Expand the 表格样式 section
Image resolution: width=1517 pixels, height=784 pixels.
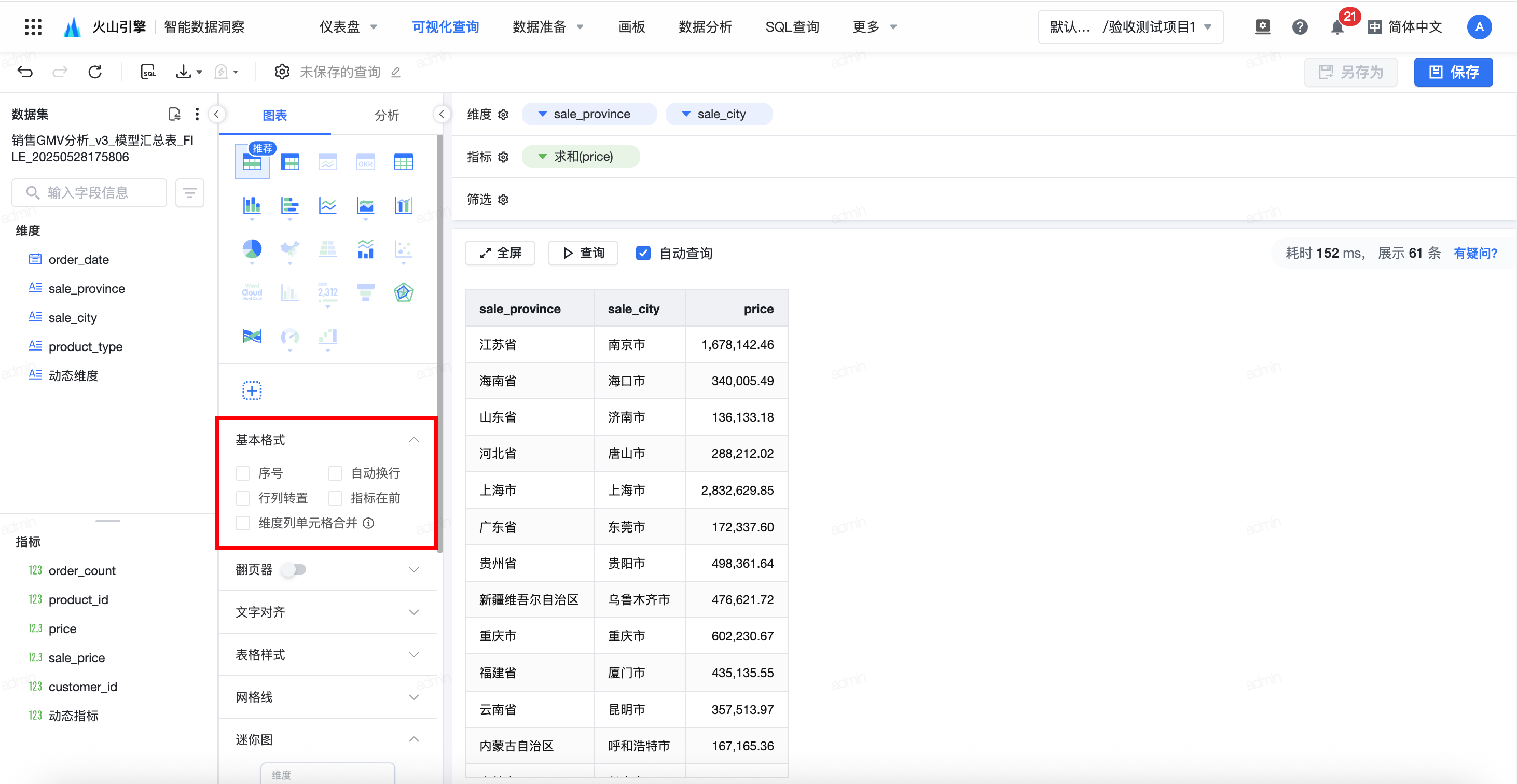414,654
